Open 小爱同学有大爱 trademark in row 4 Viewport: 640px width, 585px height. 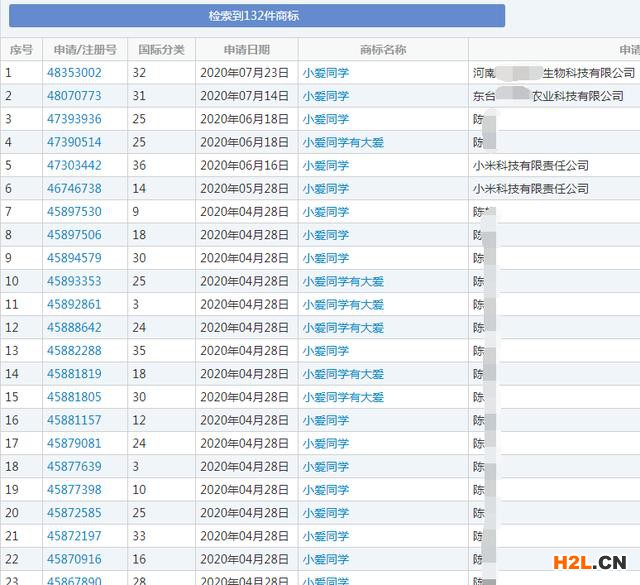pyautogui.click(x=343, y=142)
